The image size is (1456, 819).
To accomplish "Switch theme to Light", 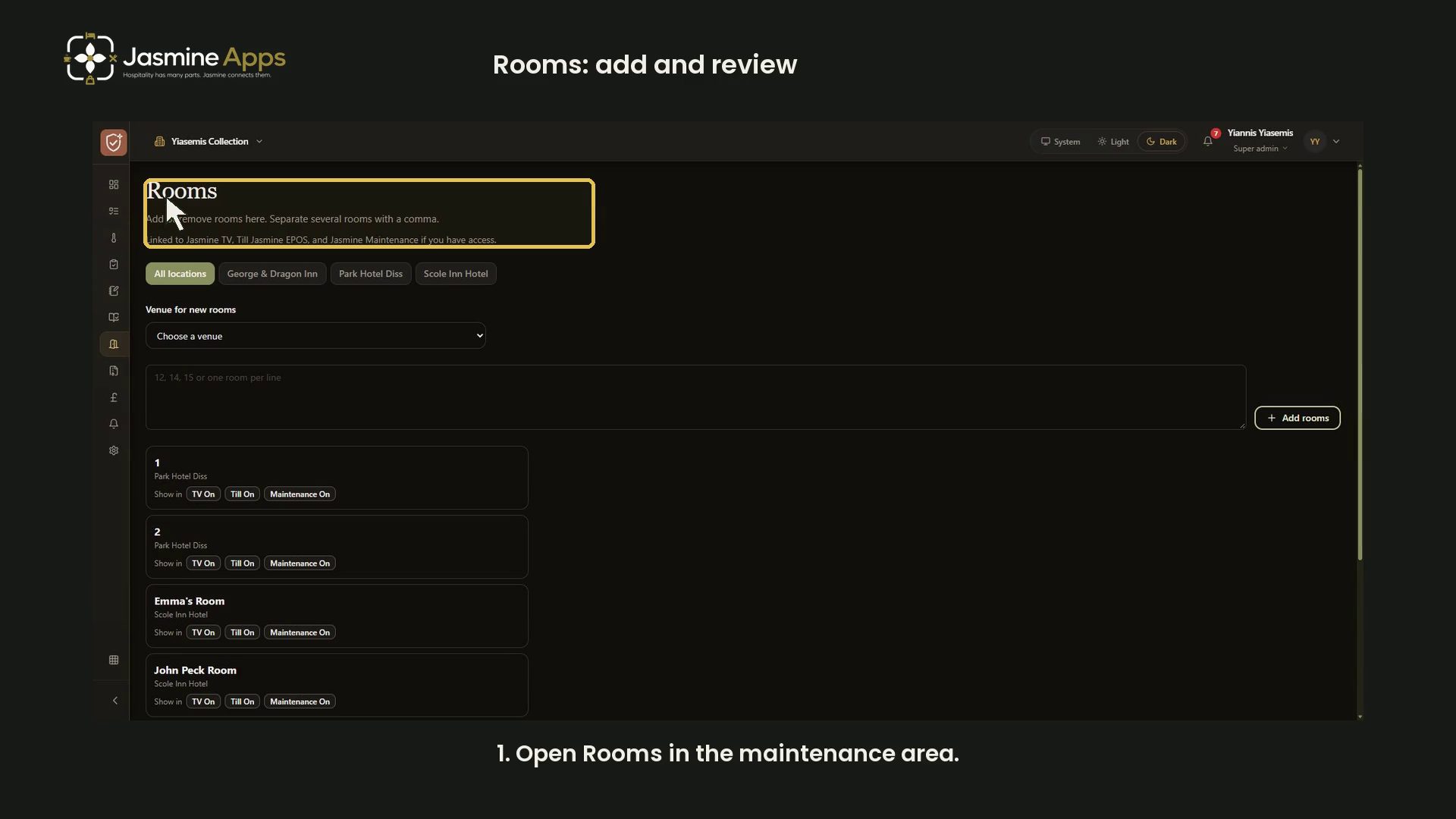I will tap(1113, 142).
